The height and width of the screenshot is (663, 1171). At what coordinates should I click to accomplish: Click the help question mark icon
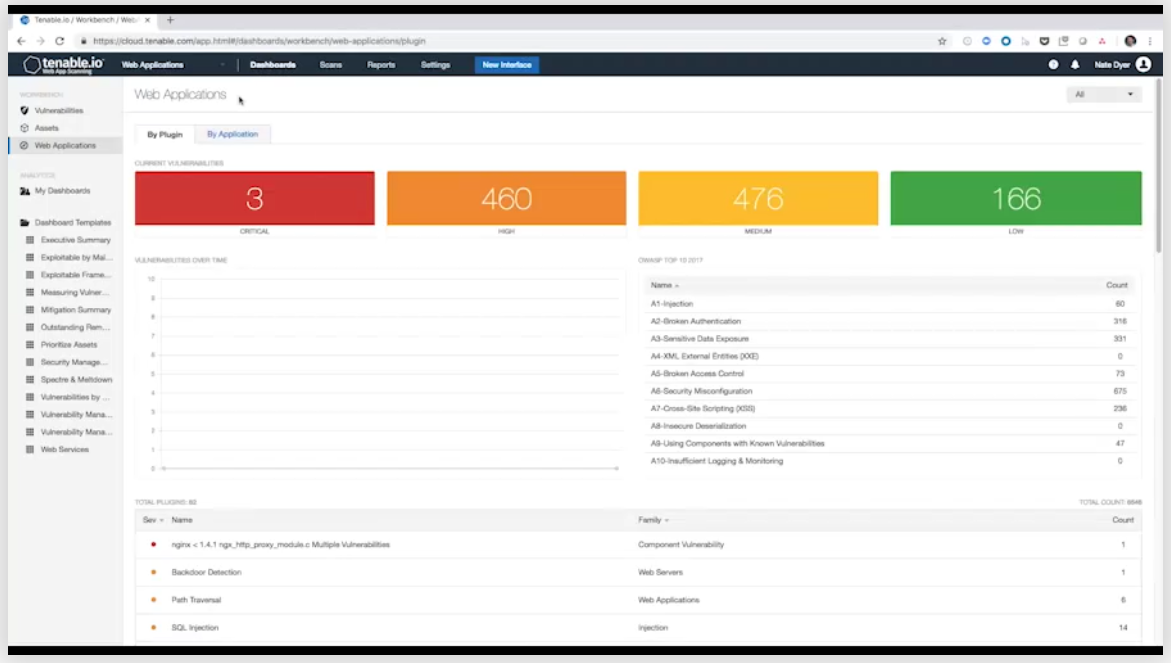1053,65
